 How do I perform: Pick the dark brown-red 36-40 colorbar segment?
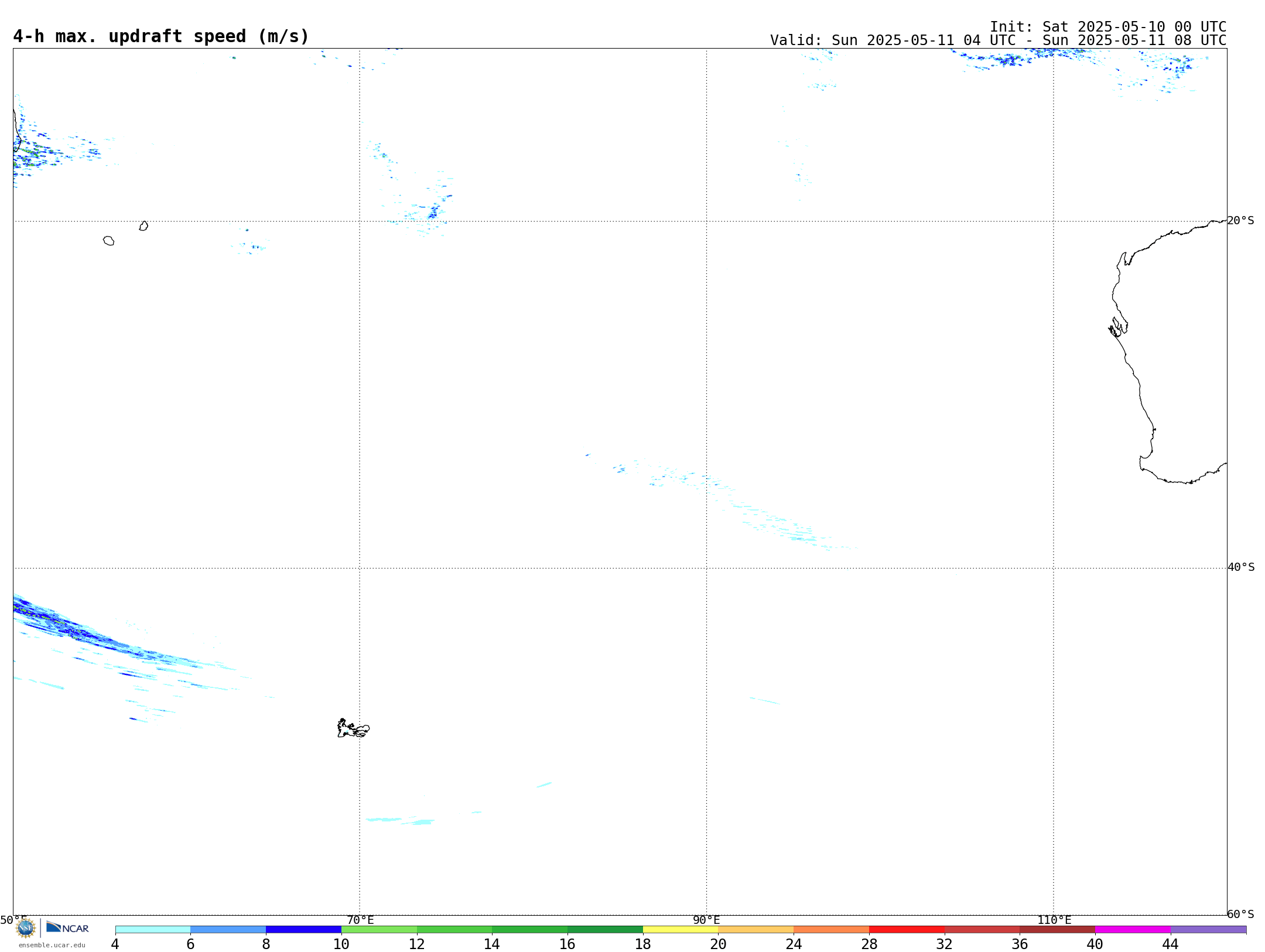tap(1058, 930)
